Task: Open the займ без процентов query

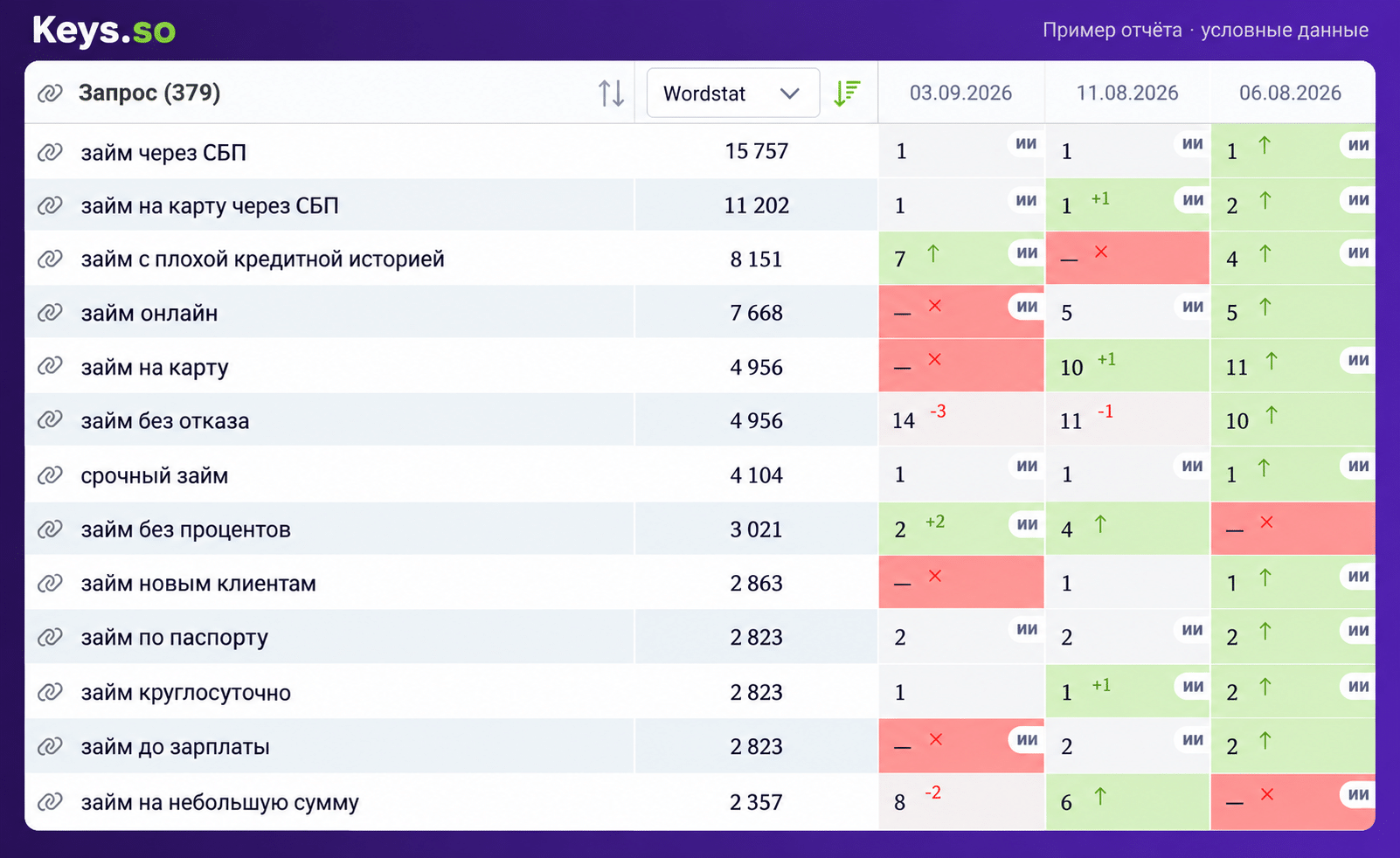Action: (x=185, y=529)
